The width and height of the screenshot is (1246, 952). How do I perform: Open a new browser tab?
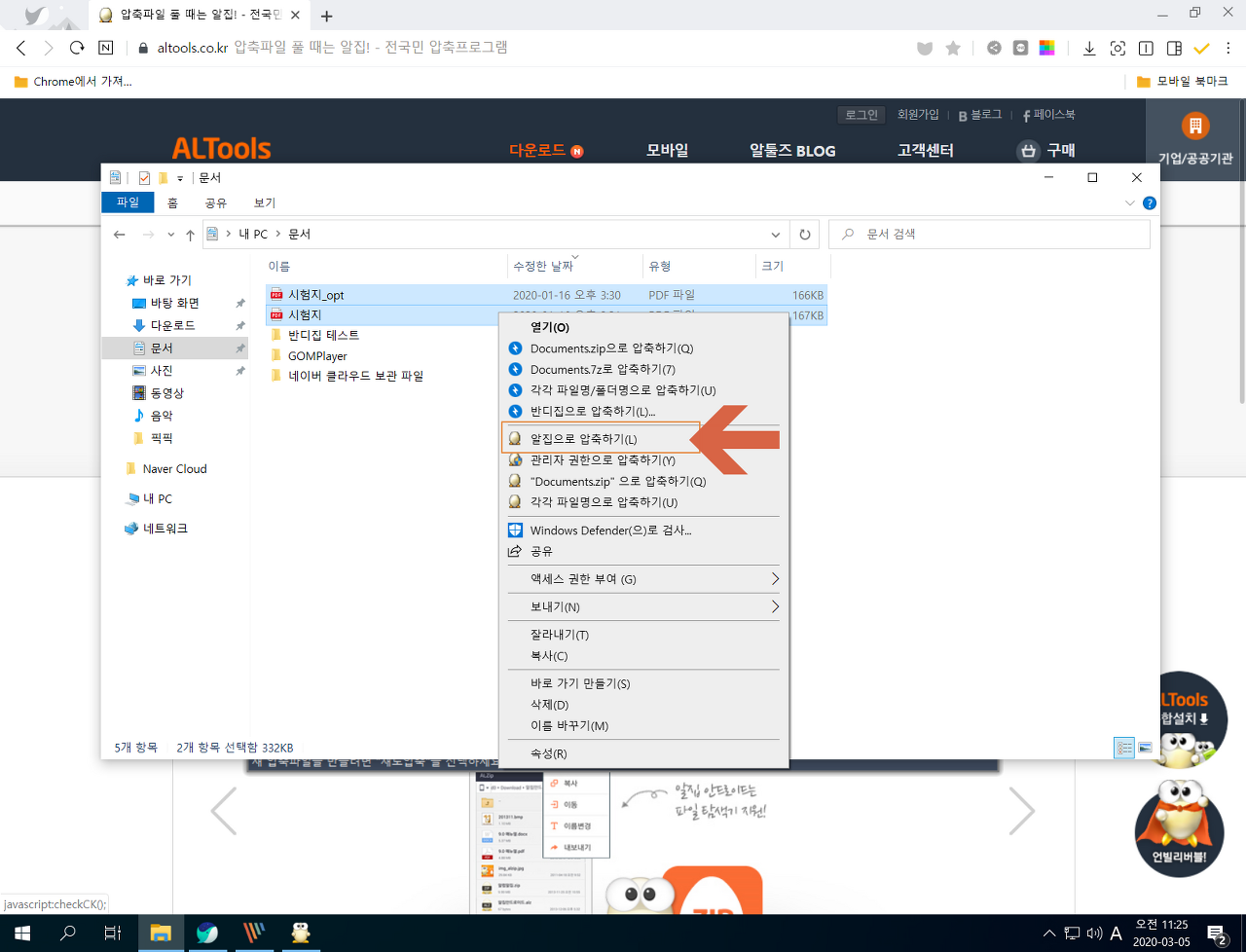[326, 16]
